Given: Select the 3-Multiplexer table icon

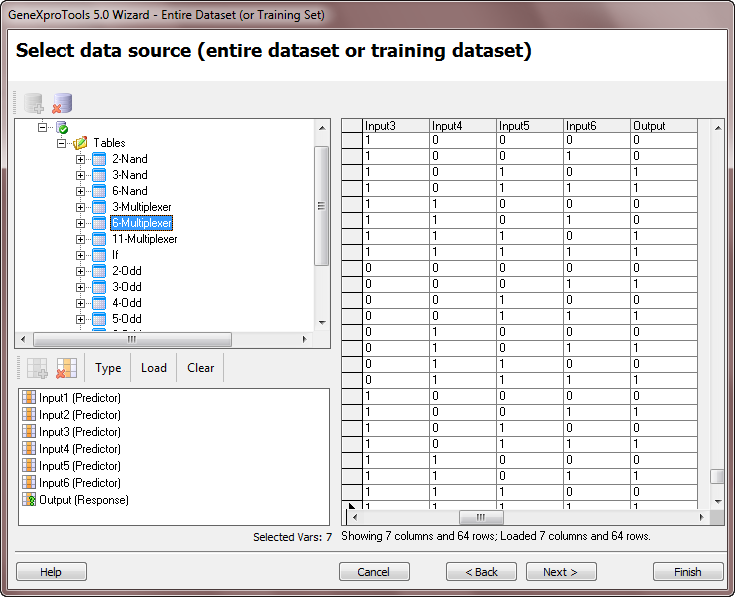Looking at the screenshot, I should [99, 207].
